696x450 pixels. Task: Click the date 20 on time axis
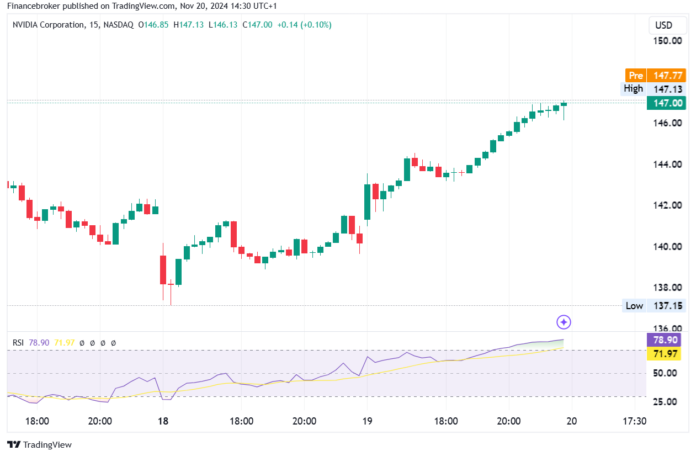pos(571,421)
